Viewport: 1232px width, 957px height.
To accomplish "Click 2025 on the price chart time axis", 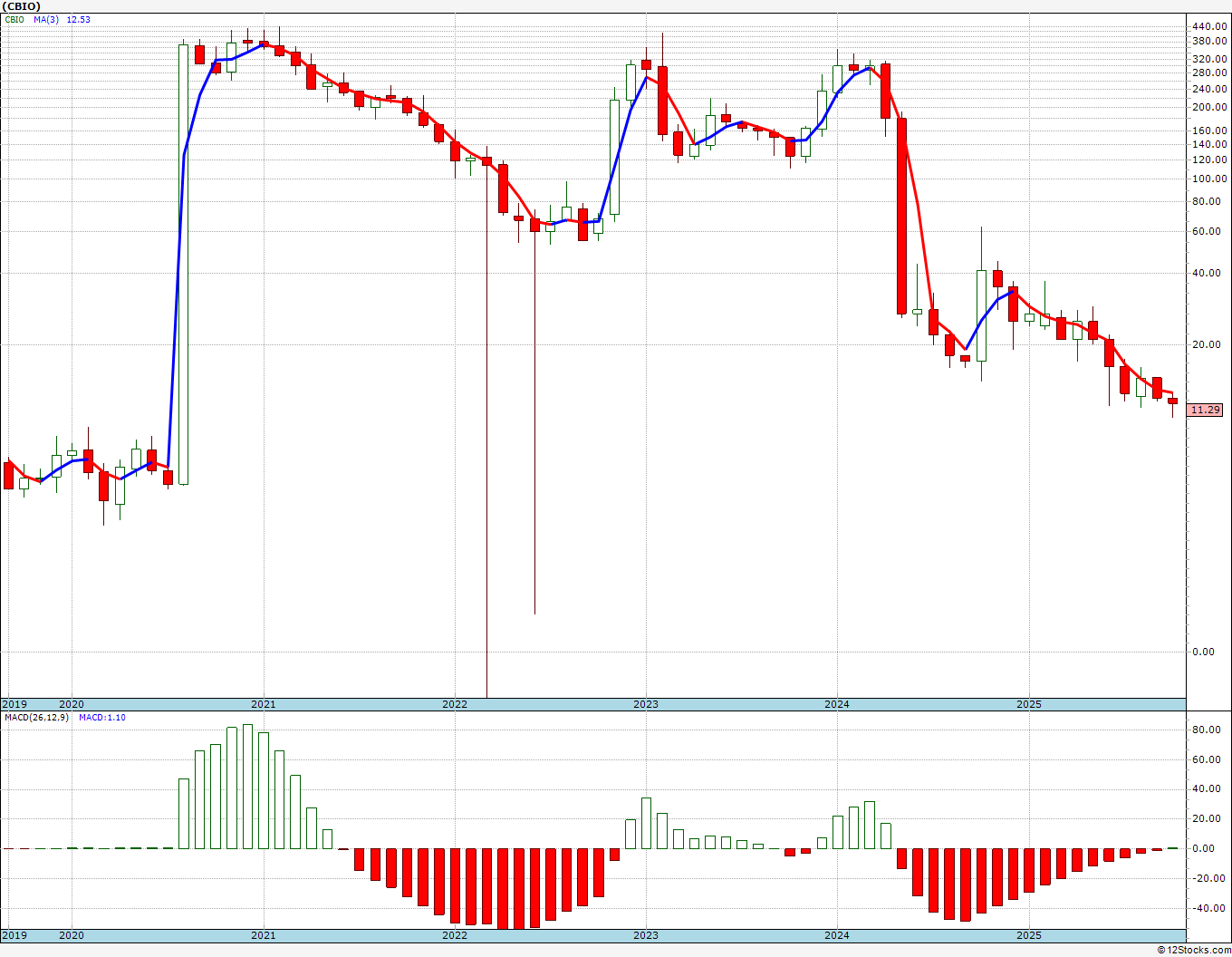I will click(1029, 704).
